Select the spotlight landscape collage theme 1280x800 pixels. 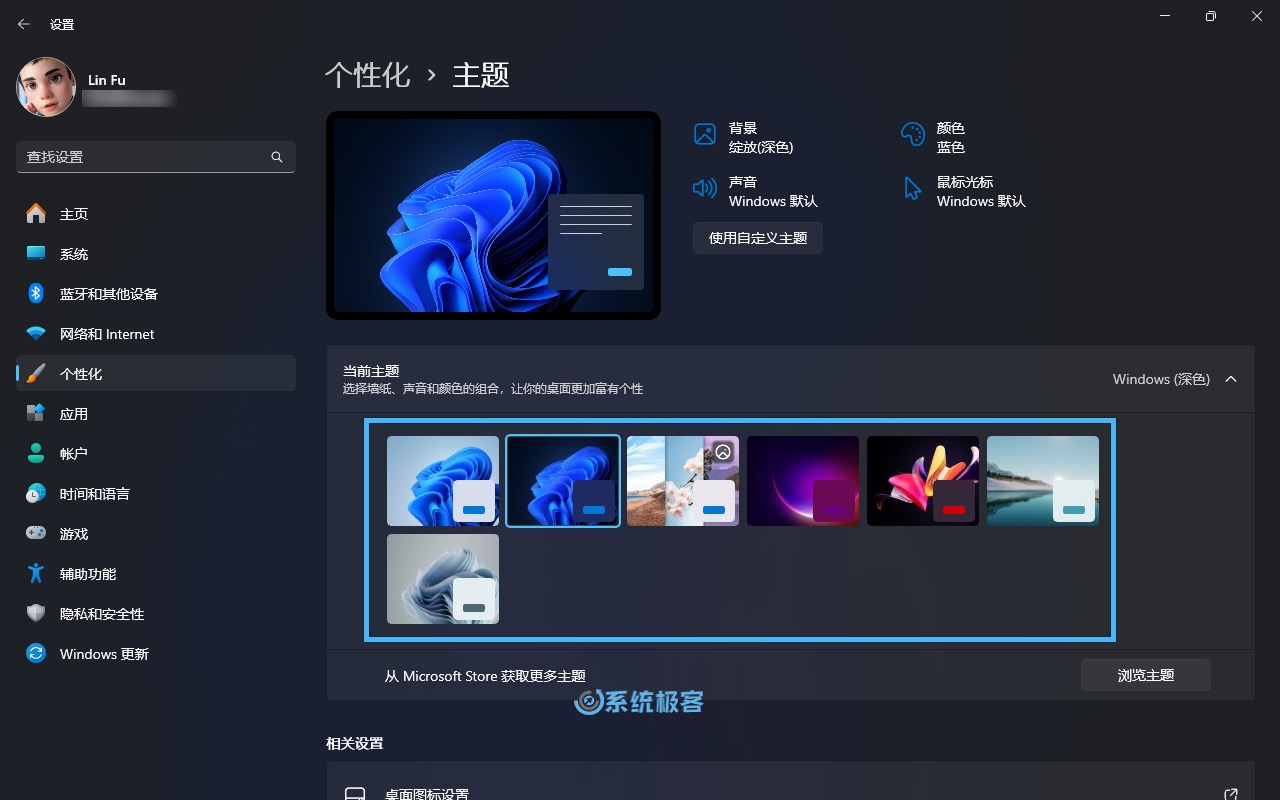683,481
